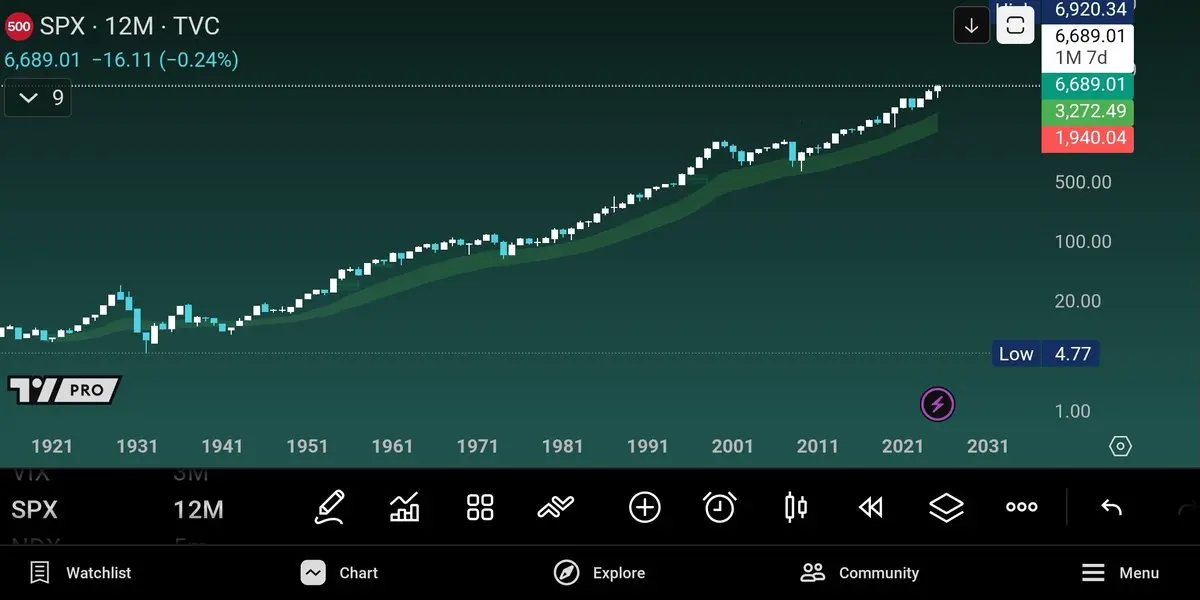This screenshot has width=1200, height=600.
Task: Open the indicators chart icon
Action: tap(404, 508)
